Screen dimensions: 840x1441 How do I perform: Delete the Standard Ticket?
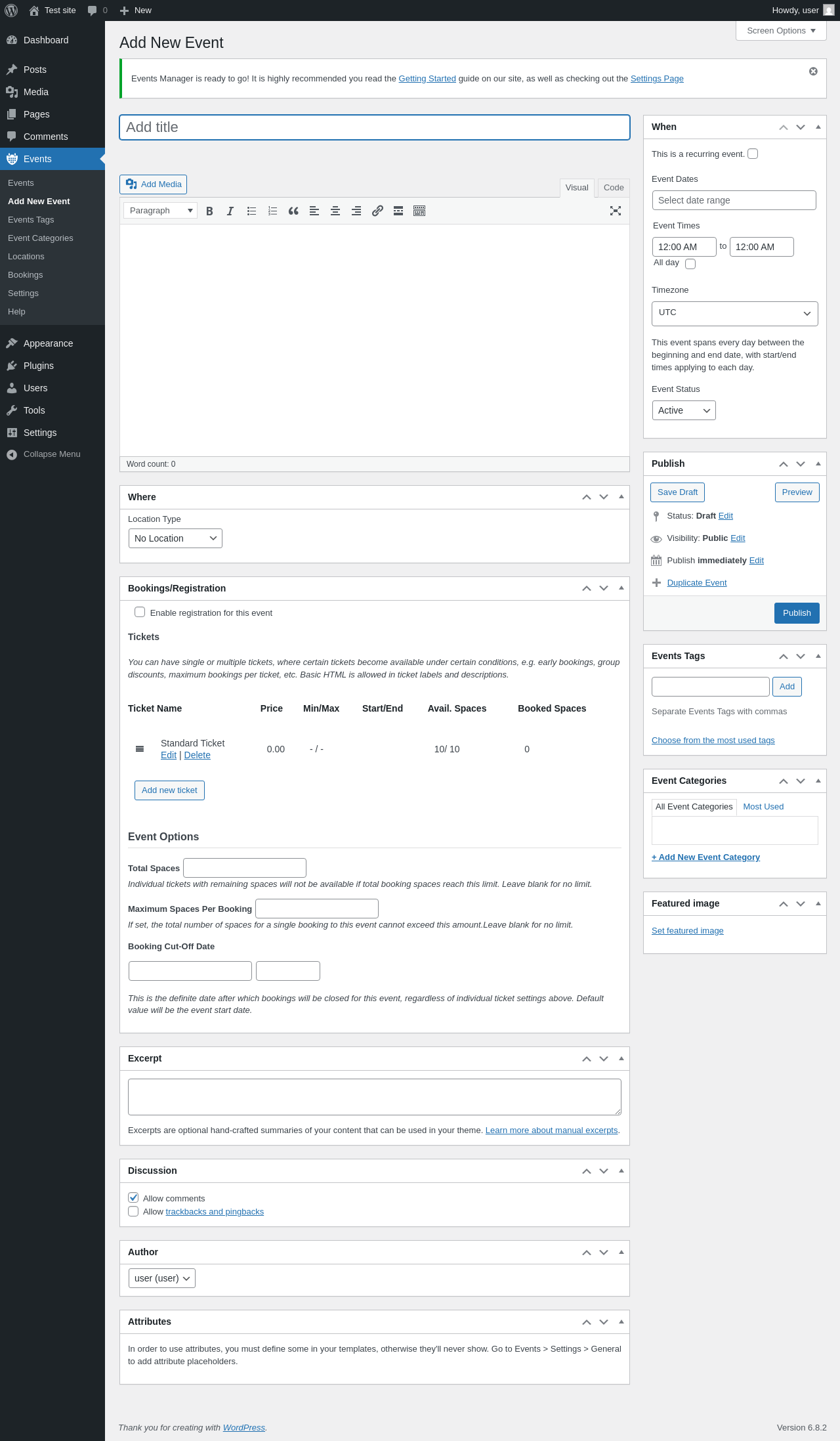[197, 756]
